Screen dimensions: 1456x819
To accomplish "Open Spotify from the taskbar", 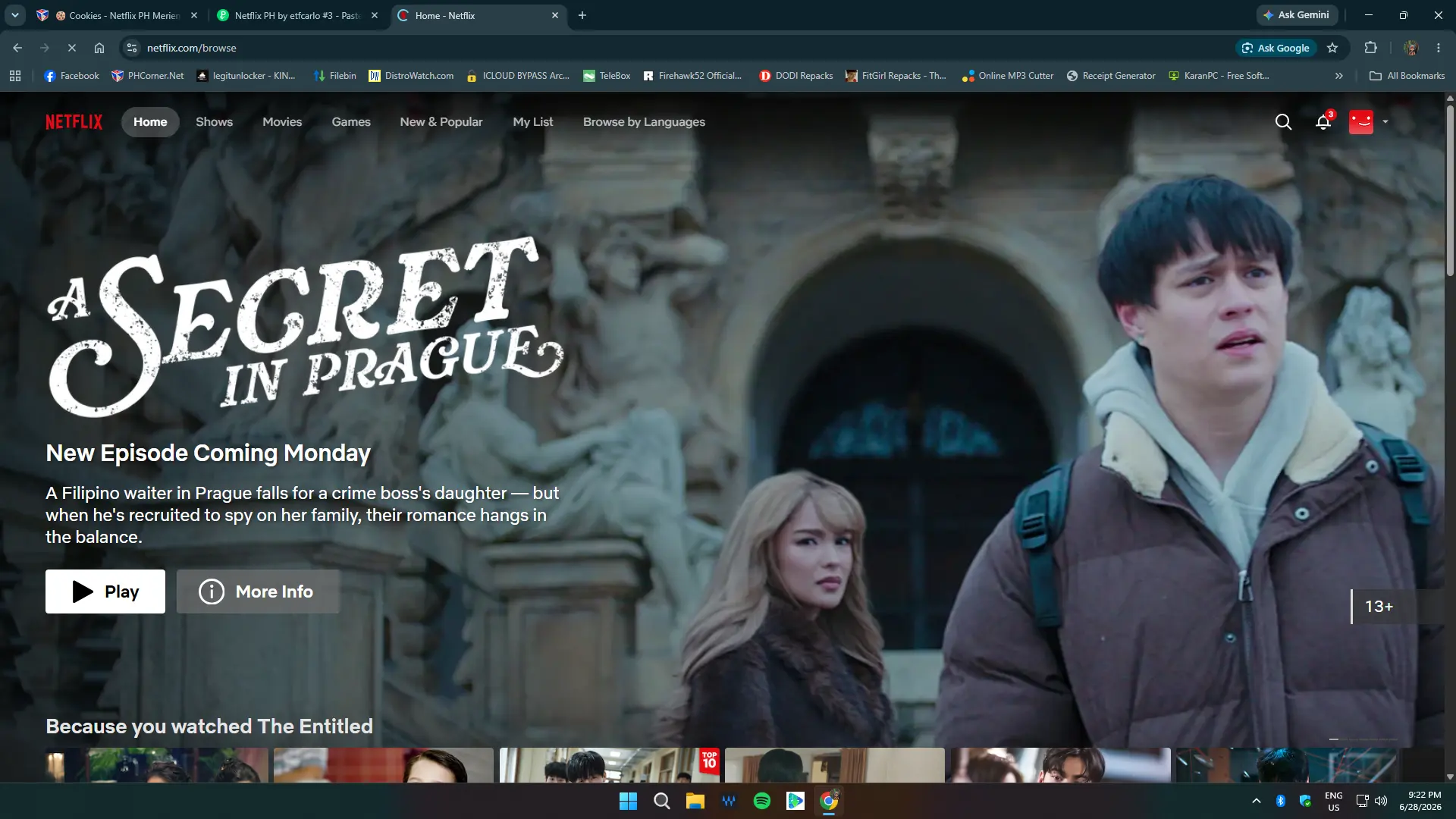I will (x=761, y=801).
